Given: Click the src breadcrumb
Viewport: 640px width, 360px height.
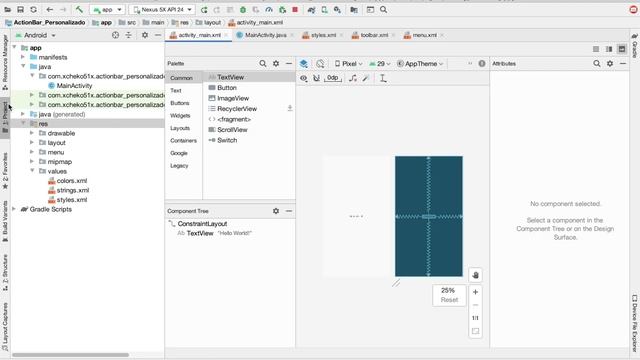Looking at the screenshot, I should coord(131,22).
